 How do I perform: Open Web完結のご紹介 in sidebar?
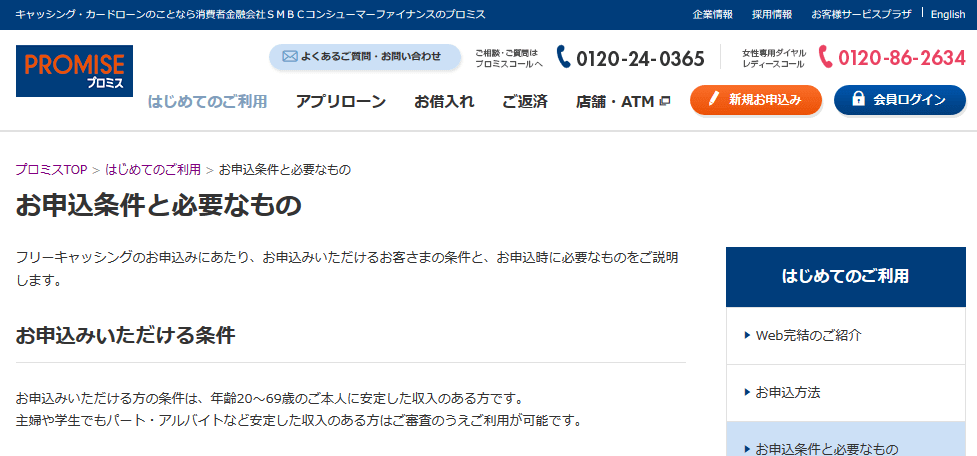pos(846,335)
